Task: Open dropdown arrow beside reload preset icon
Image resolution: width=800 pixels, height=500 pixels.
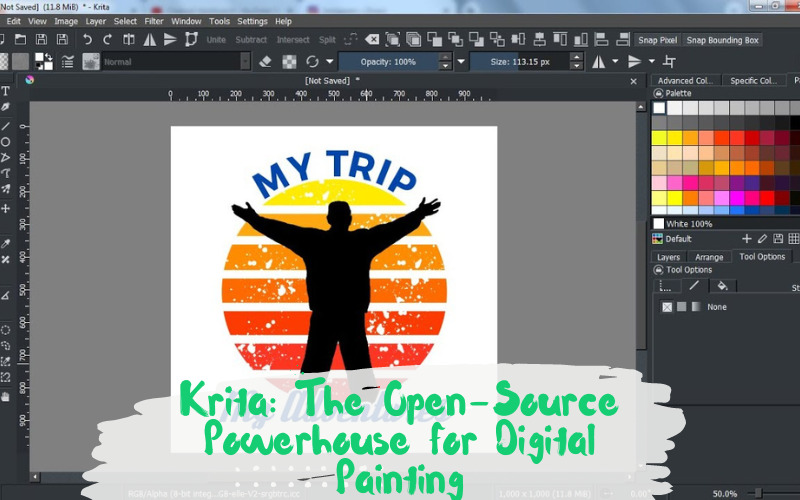Action: (330, 62)
